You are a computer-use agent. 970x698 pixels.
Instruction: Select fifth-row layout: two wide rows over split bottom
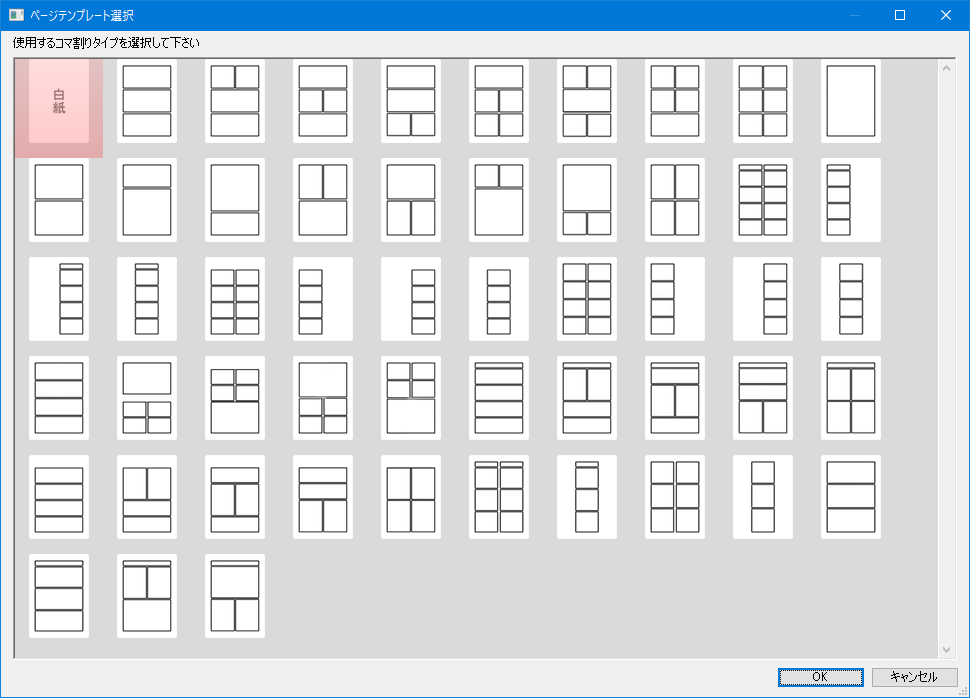coord(323,497)
